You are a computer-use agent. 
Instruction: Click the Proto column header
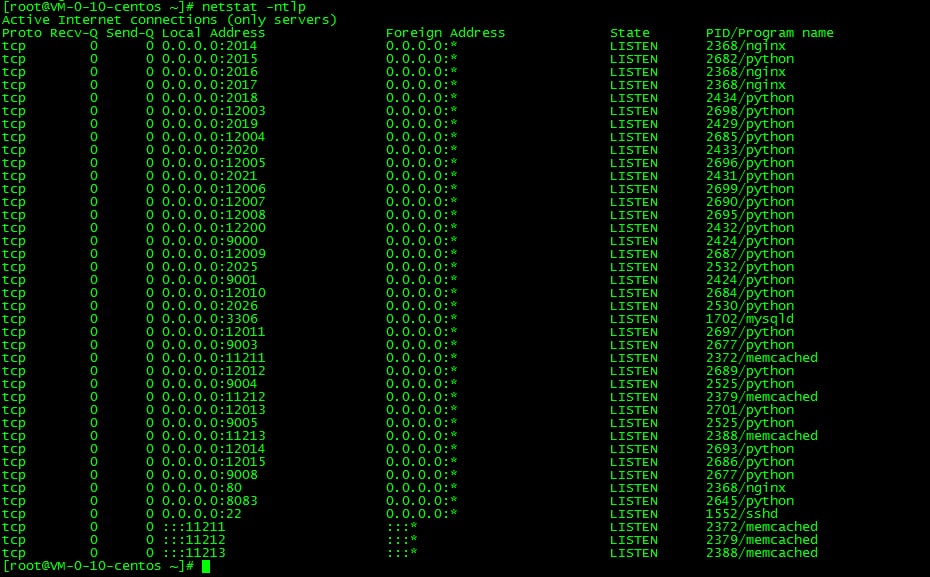[x=21, y=33]
